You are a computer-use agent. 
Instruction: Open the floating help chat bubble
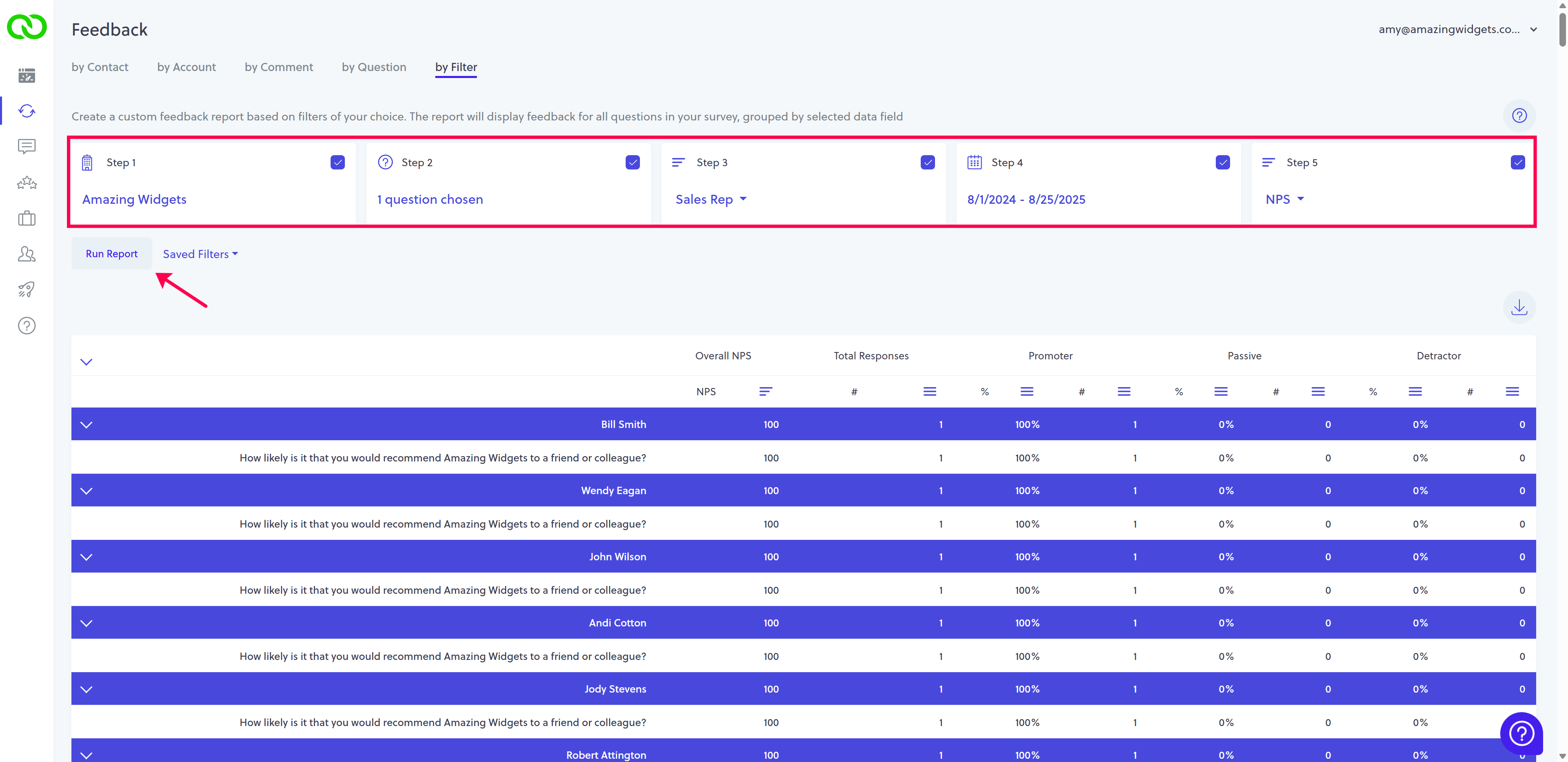pos(1521,733)
